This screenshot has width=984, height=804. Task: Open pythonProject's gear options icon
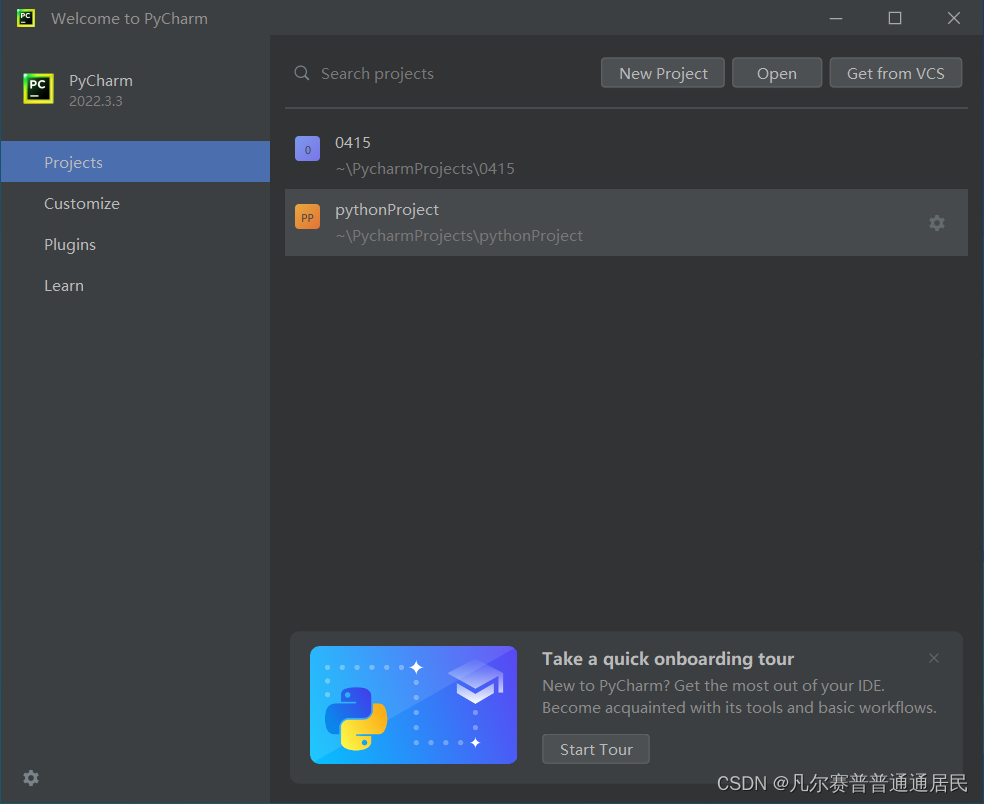(x=937, y=223)
